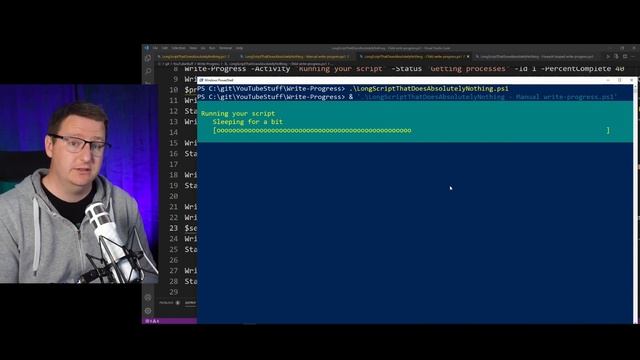Click line number 23 in VS Code editor

(173, 228)
